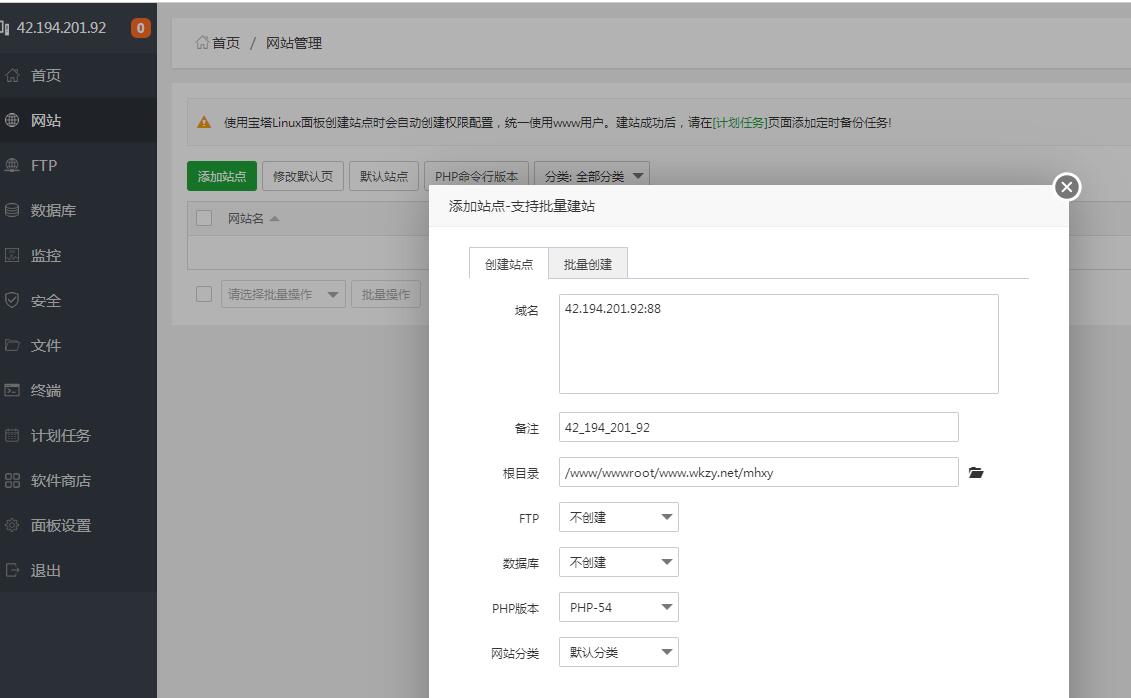
Task: Switch to the 批量创建 tab
Action: tap(588, 264)
